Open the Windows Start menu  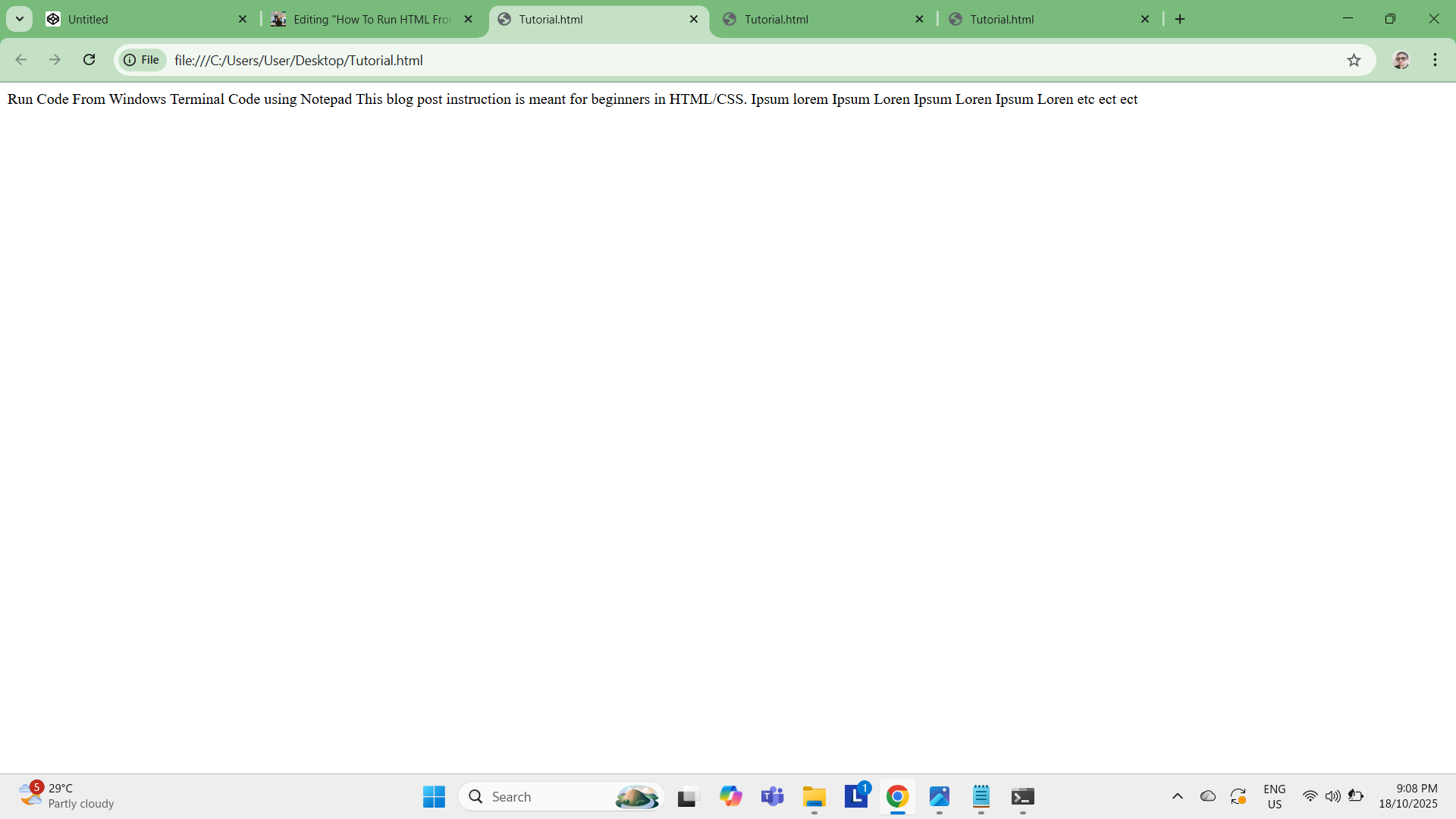click(434, 796)
